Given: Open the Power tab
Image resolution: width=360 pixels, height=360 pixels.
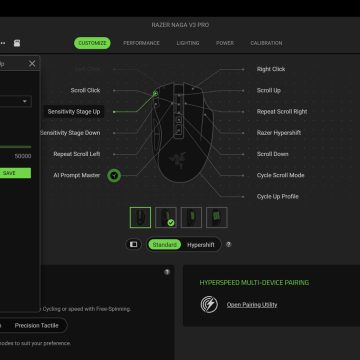Looking at the screenshot, I should (225, 43).
